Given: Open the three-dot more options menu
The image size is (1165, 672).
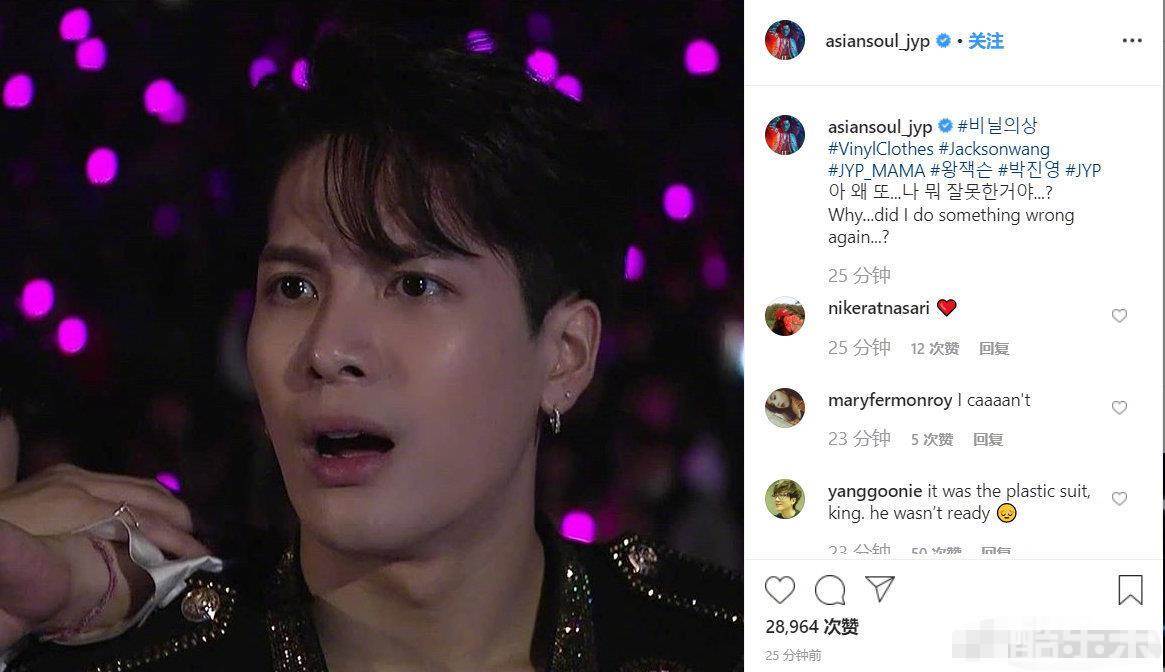Looking at the screenshot, I should 1132,41.
